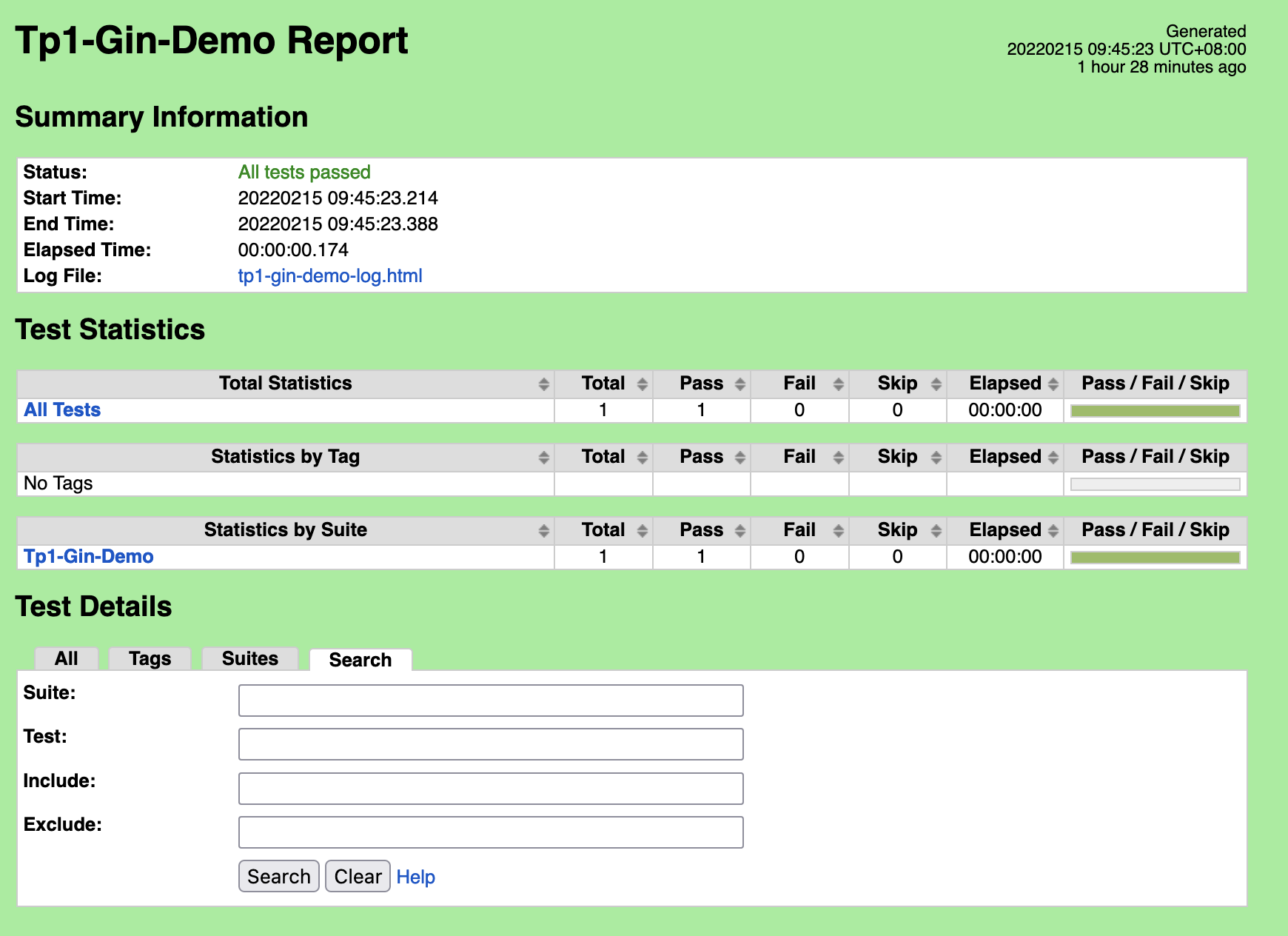Viewport: 1288px width, 936px height.
Task: Click the sort icon on the Pass column
Action: [x=739, y=384]
